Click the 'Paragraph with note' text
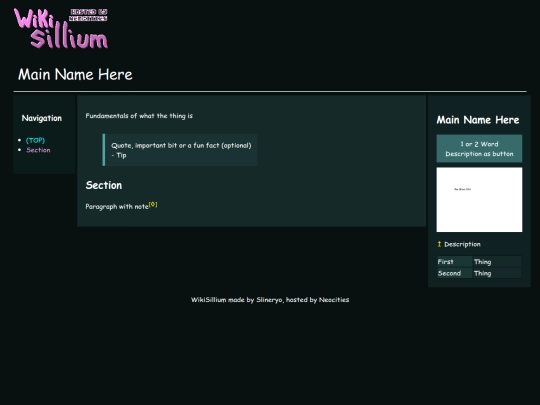Image resolution: width=540 pixels, height=405 pixels. click(x=117, y=207)
